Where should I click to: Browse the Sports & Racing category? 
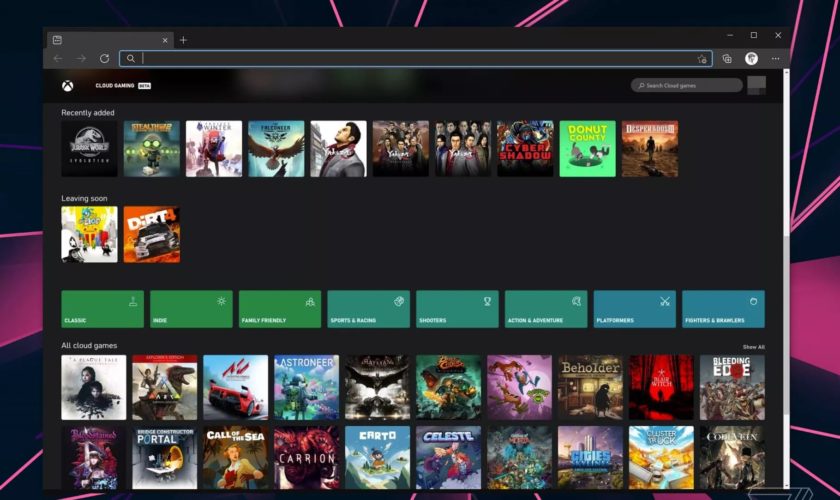tap(368, 309)
